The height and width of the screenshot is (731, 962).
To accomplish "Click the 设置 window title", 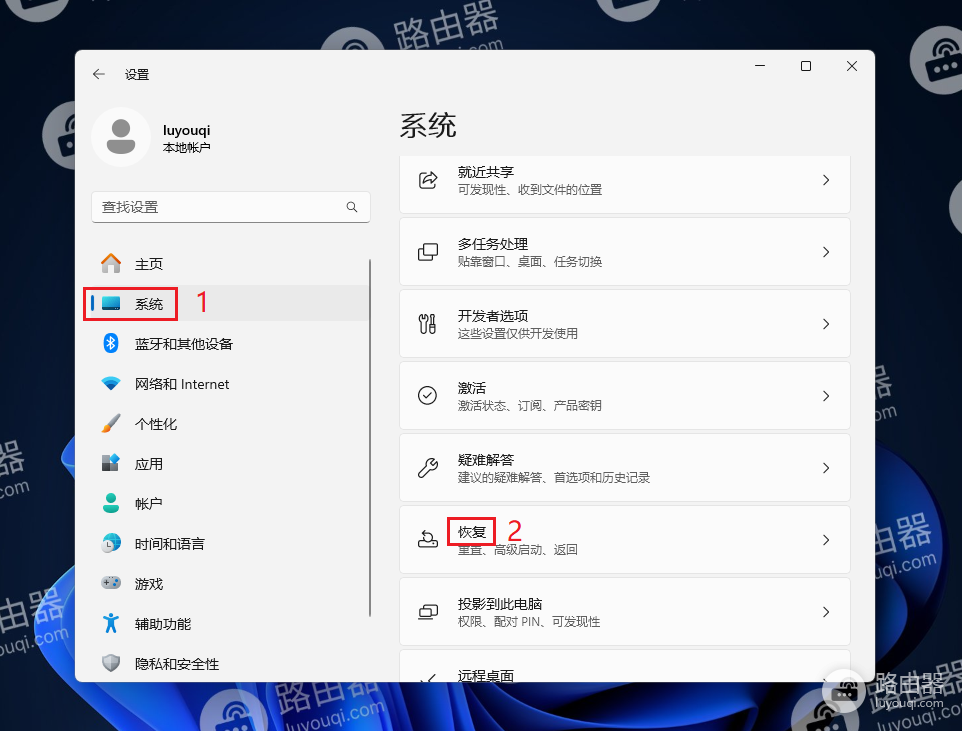I will coord(137,74).
